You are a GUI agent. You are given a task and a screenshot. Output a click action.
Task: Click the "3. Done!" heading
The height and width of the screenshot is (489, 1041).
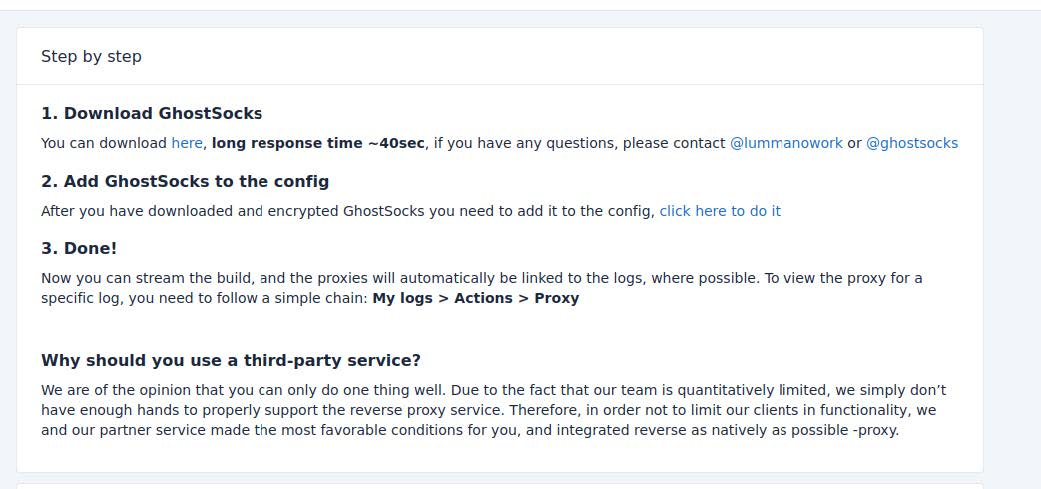click(x=79, y=249)
